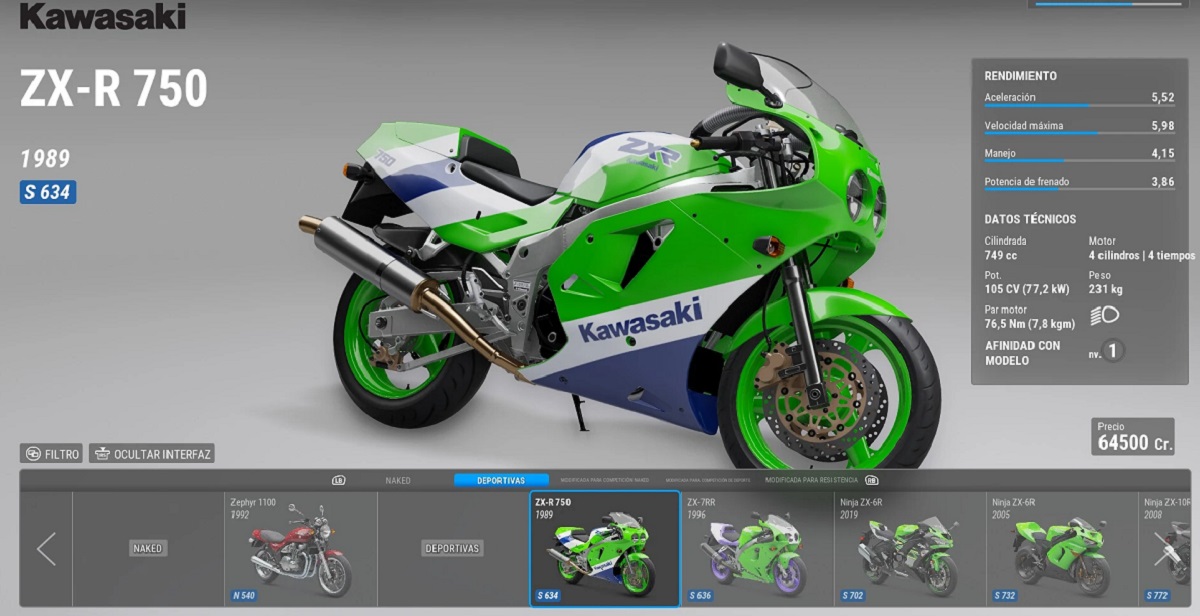Click the S 702 badge on 2019 card
Image resolution: width=1200 pixels, height=616 pixels.
coord(853,595)
